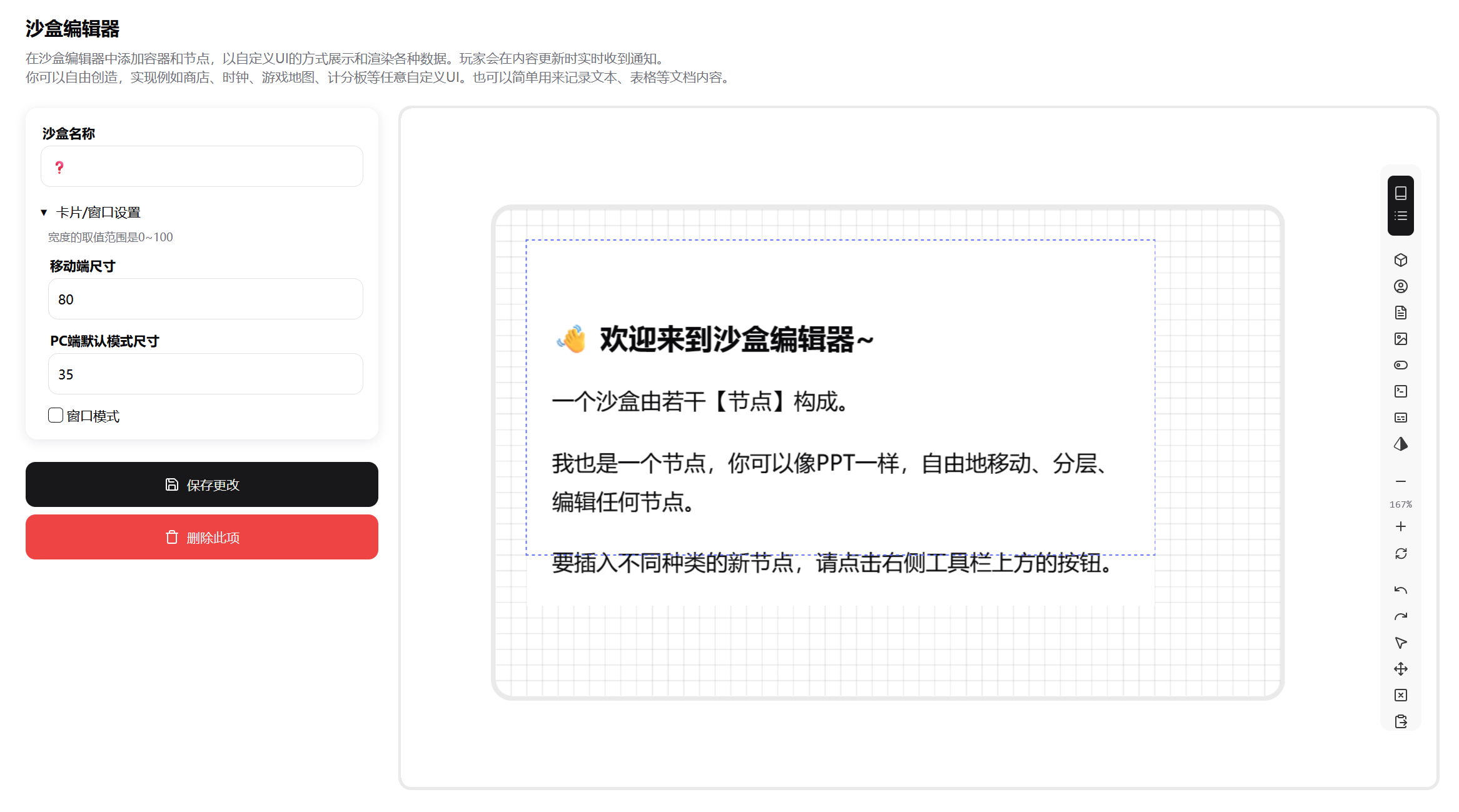The height and width of the screenshot is (812, 1459).
Task: Insert the form card node
Action: (x=1400, y=418)
